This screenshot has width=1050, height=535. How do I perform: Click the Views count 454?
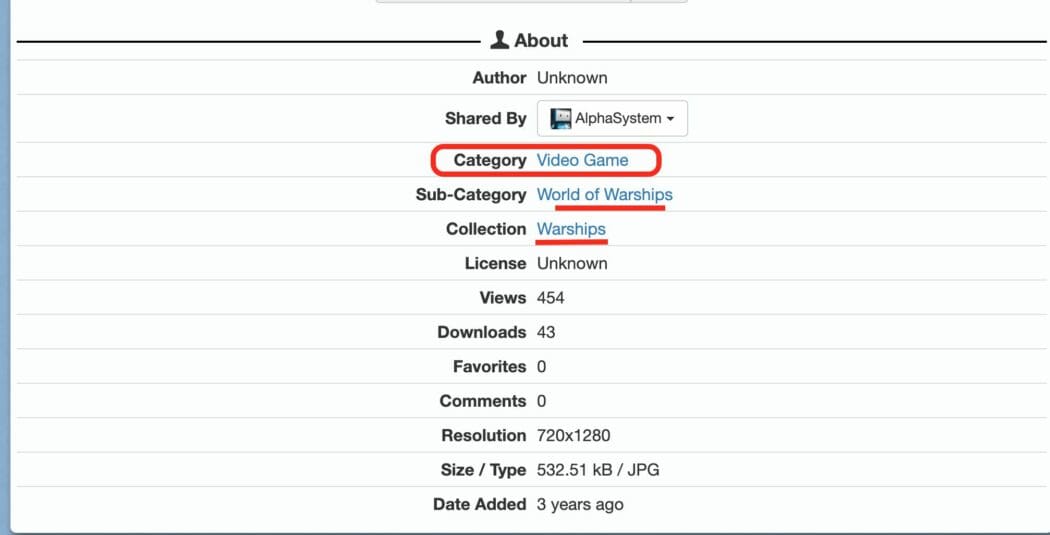point(550,298)
